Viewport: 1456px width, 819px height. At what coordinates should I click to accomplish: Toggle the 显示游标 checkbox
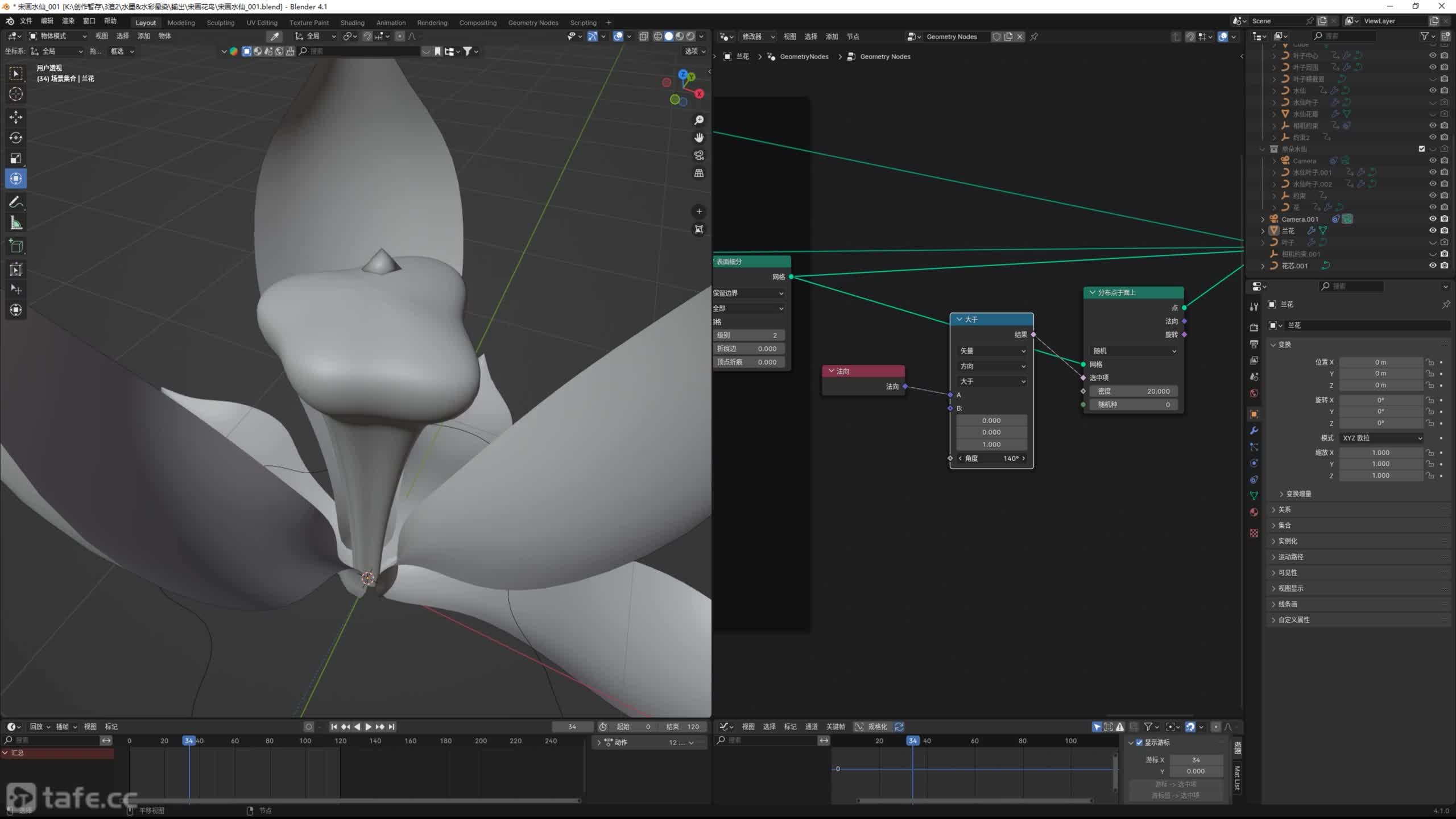tap(1139, 742)
